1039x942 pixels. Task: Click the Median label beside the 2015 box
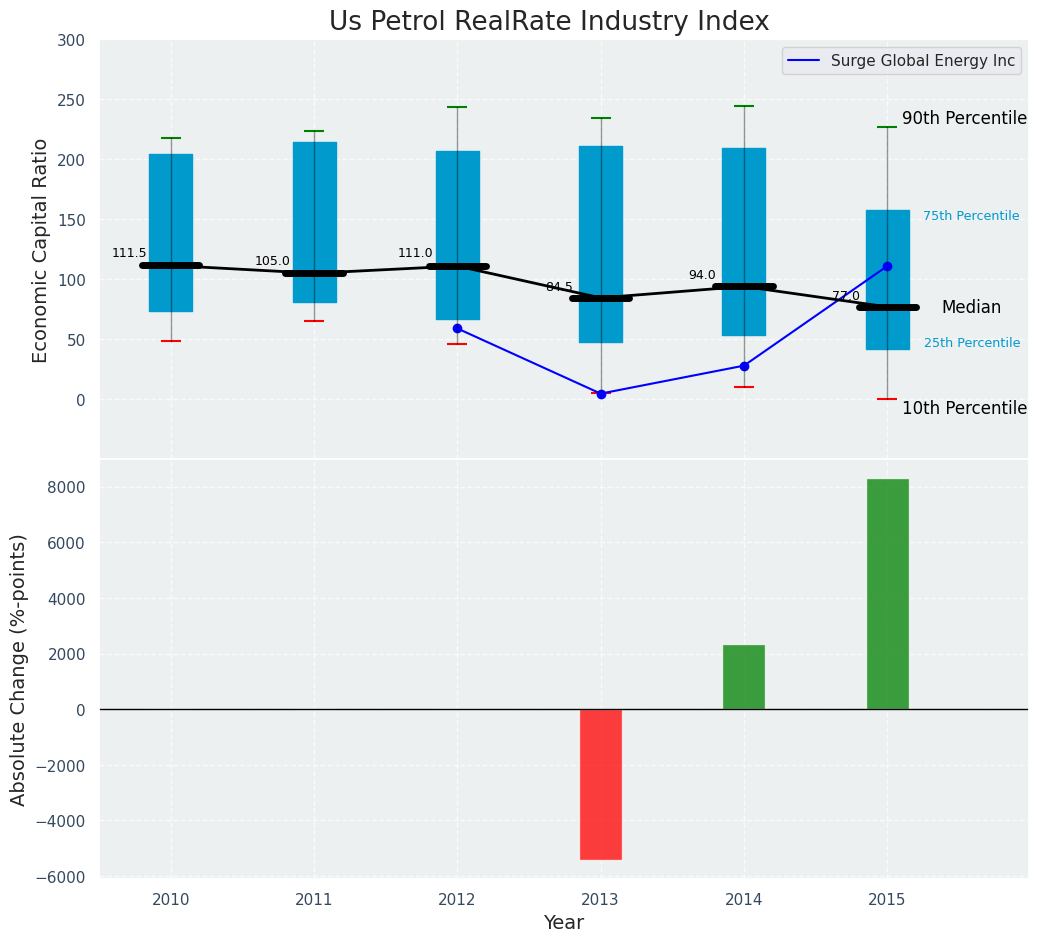970,307
